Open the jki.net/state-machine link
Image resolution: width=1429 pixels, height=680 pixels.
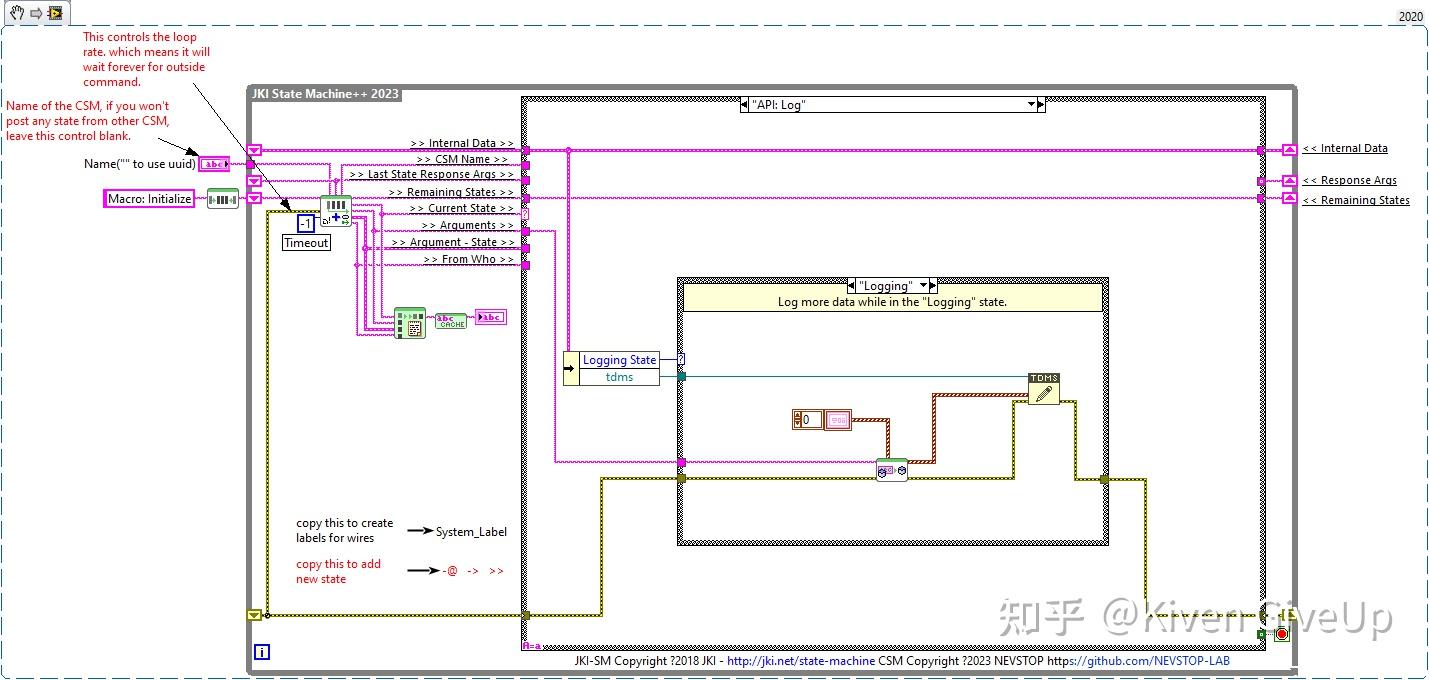(801, 661)
